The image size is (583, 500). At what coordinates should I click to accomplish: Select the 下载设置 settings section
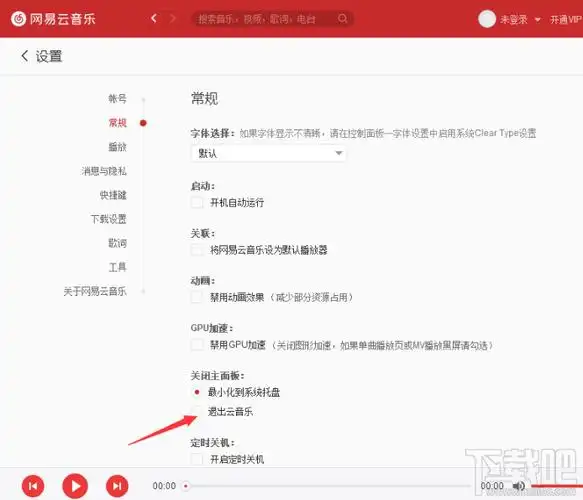pos(109,219)
